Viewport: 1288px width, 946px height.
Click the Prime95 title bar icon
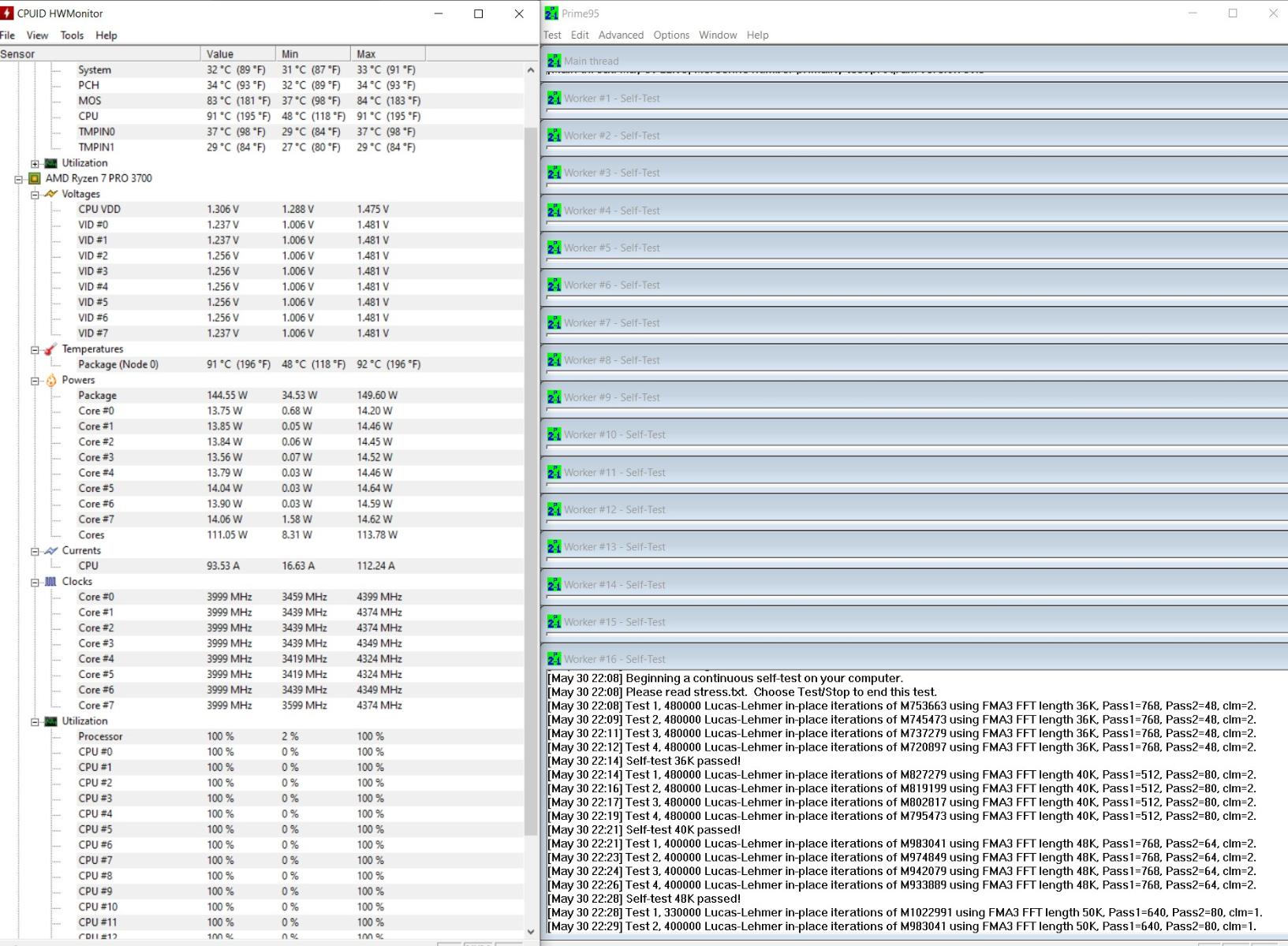tap(551, 13)
